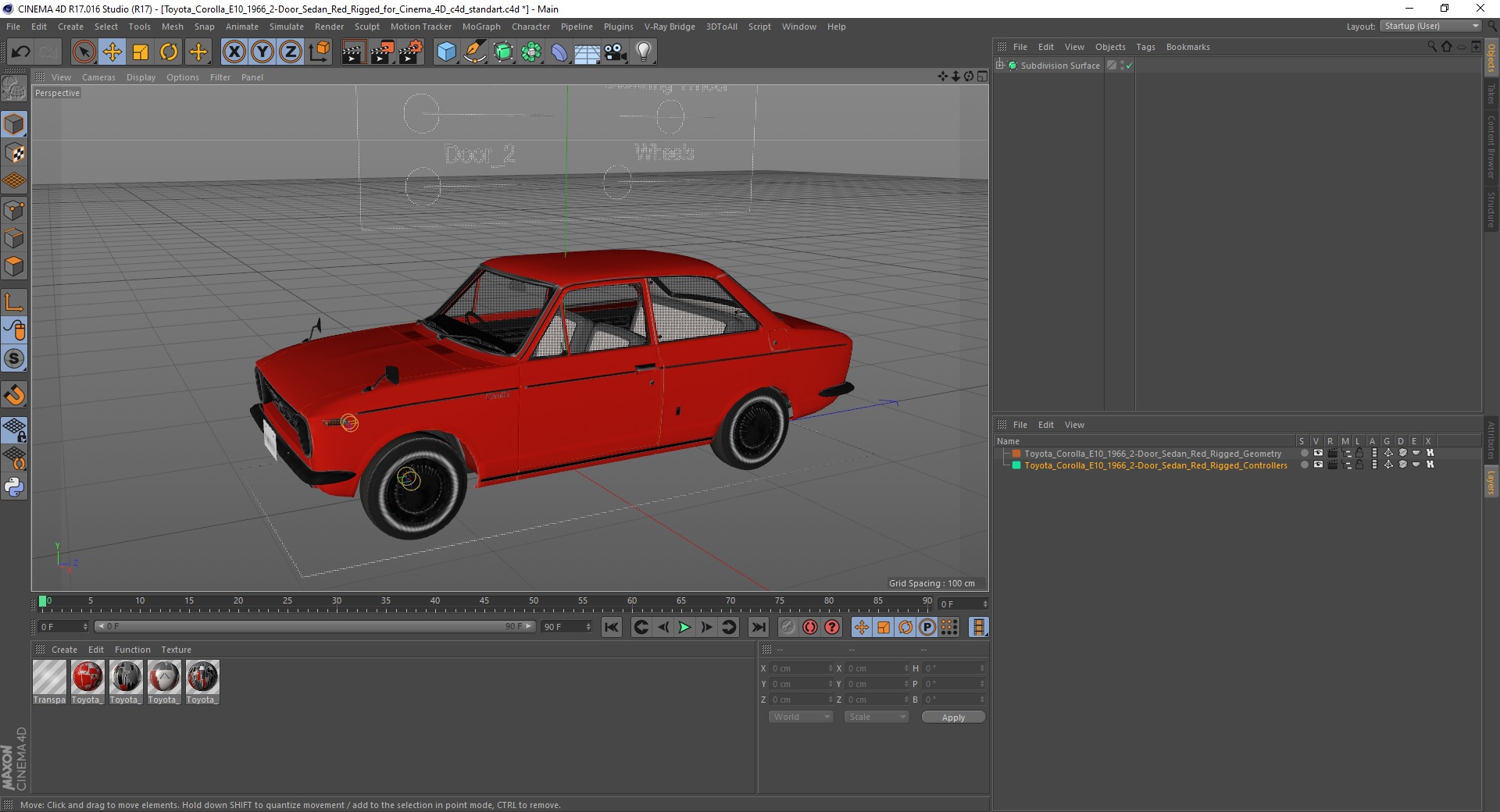Click Render View clapperboard icon

[353, 52]
